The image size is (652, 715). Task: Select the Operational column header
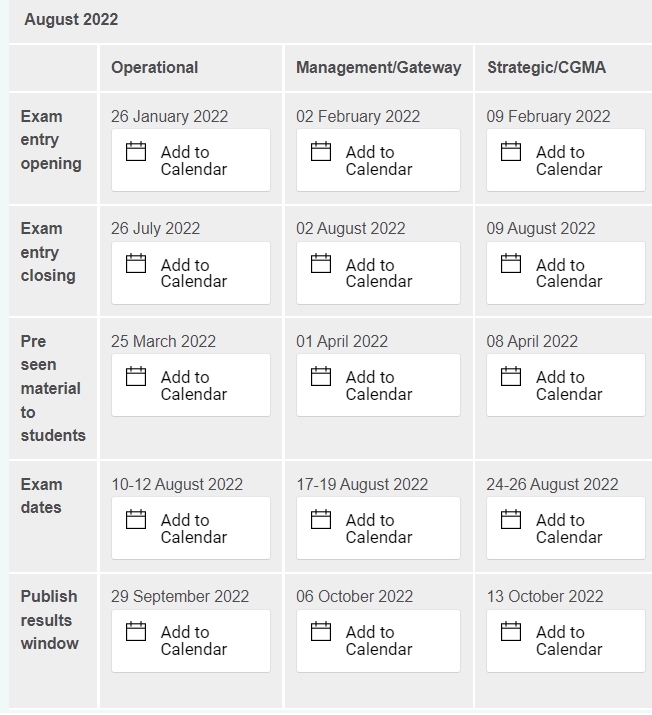point(155,68)
